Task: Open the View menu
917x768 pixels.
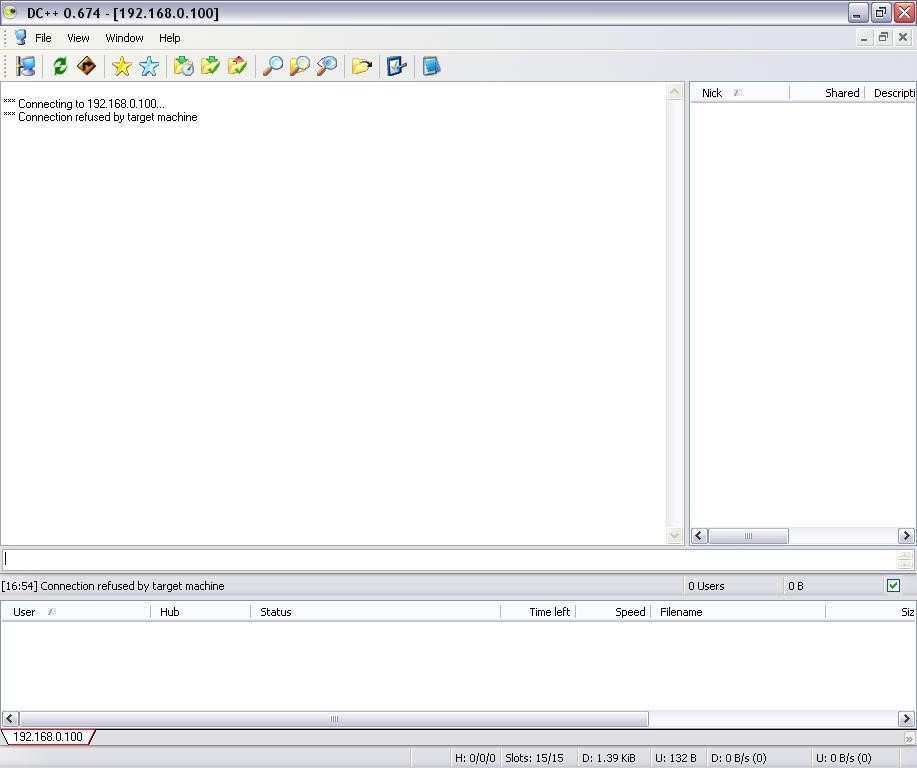Action: (x=78, y=38)
